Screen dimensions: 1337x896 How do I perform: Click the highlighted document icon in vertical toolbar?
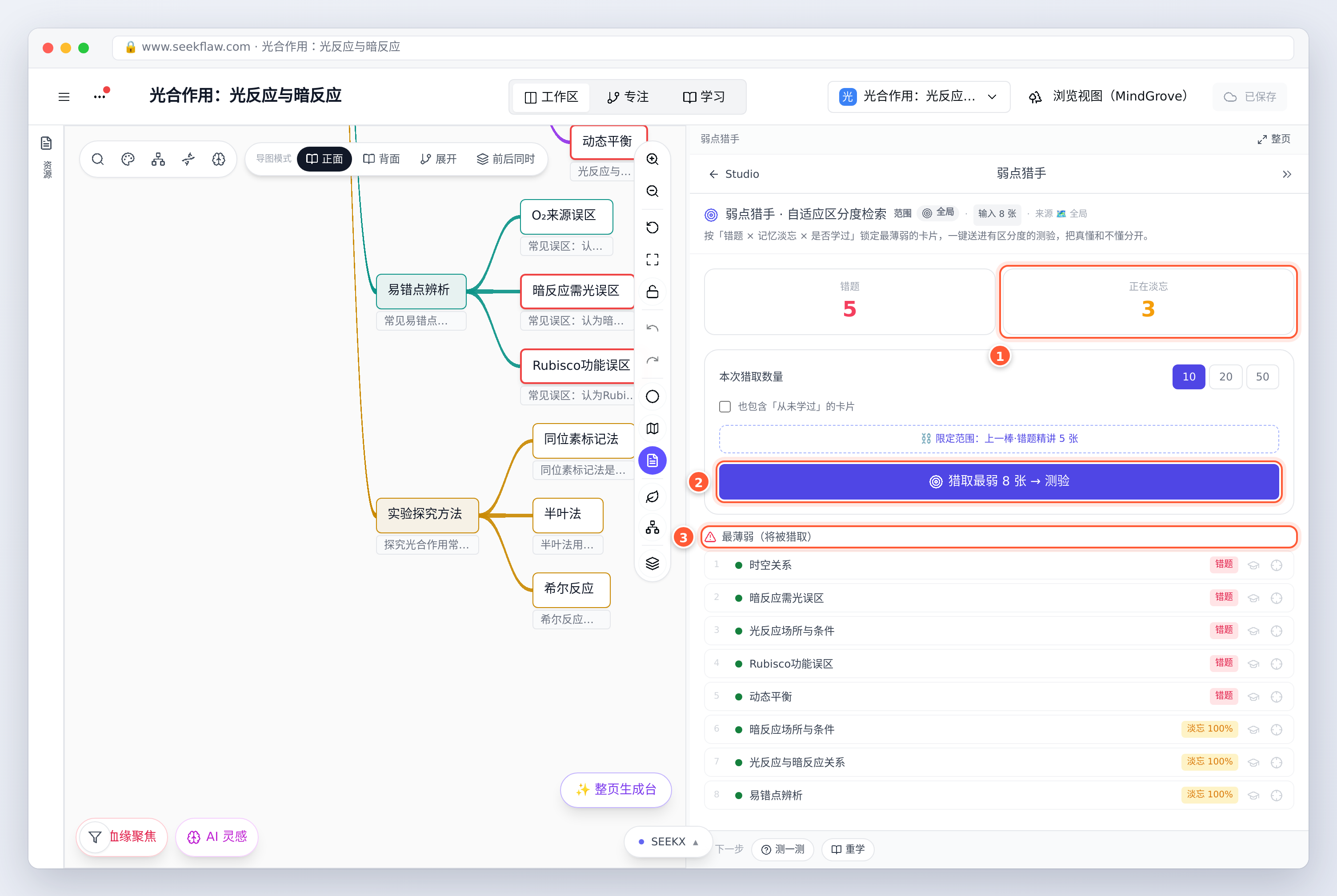coord(652,460)
